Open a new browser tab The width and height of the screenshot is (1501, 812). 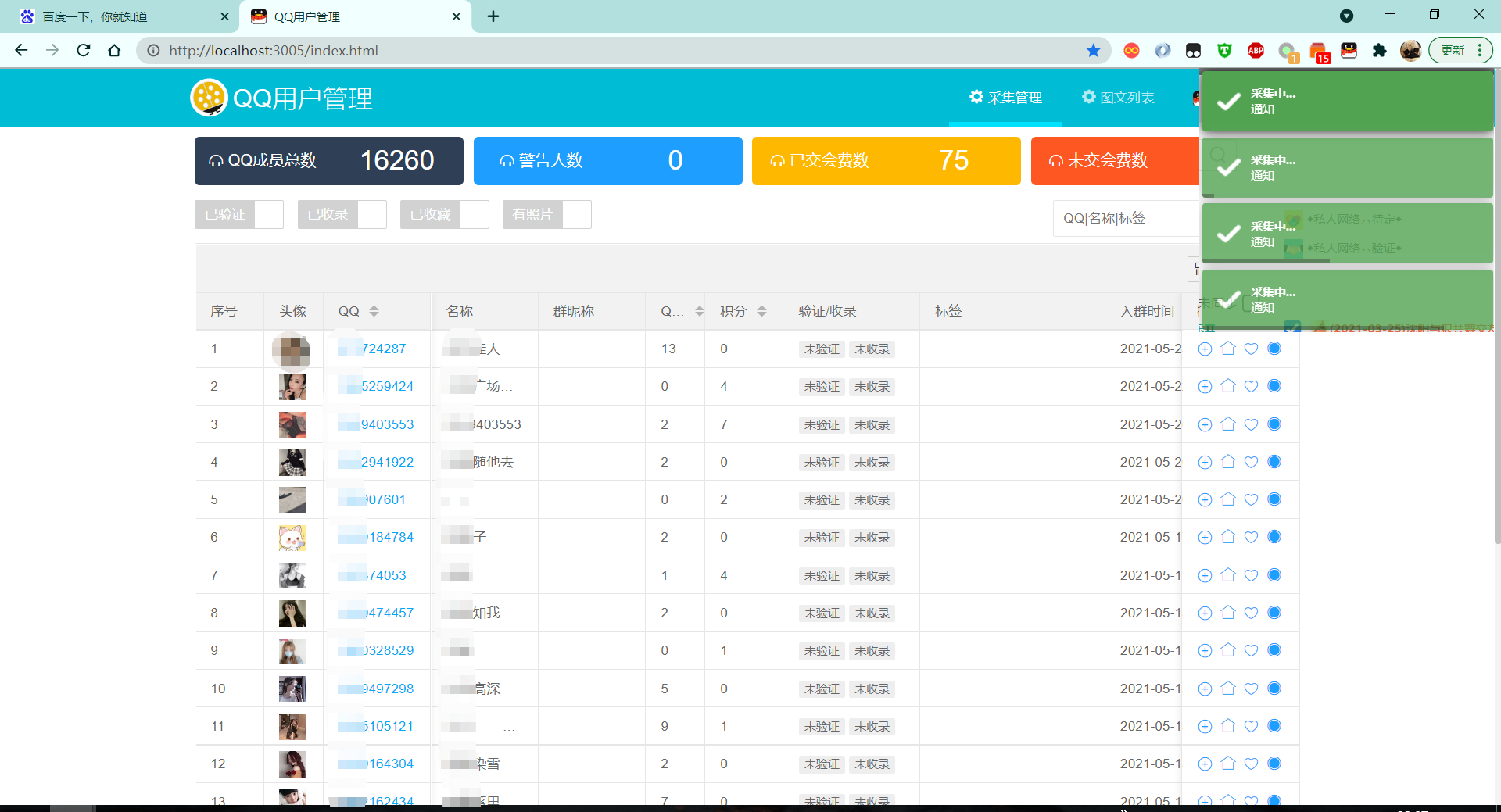coord(493,16)
